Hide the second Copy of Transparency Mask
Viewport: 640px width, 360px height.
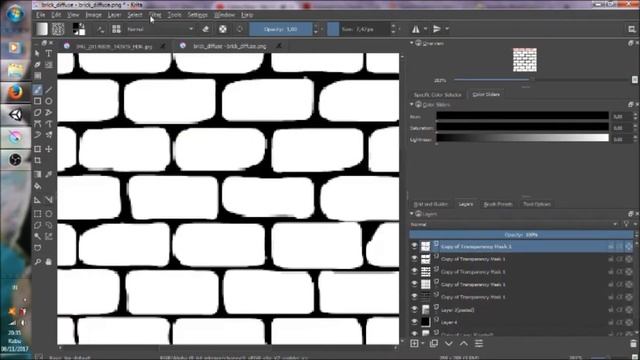[414, 259]
